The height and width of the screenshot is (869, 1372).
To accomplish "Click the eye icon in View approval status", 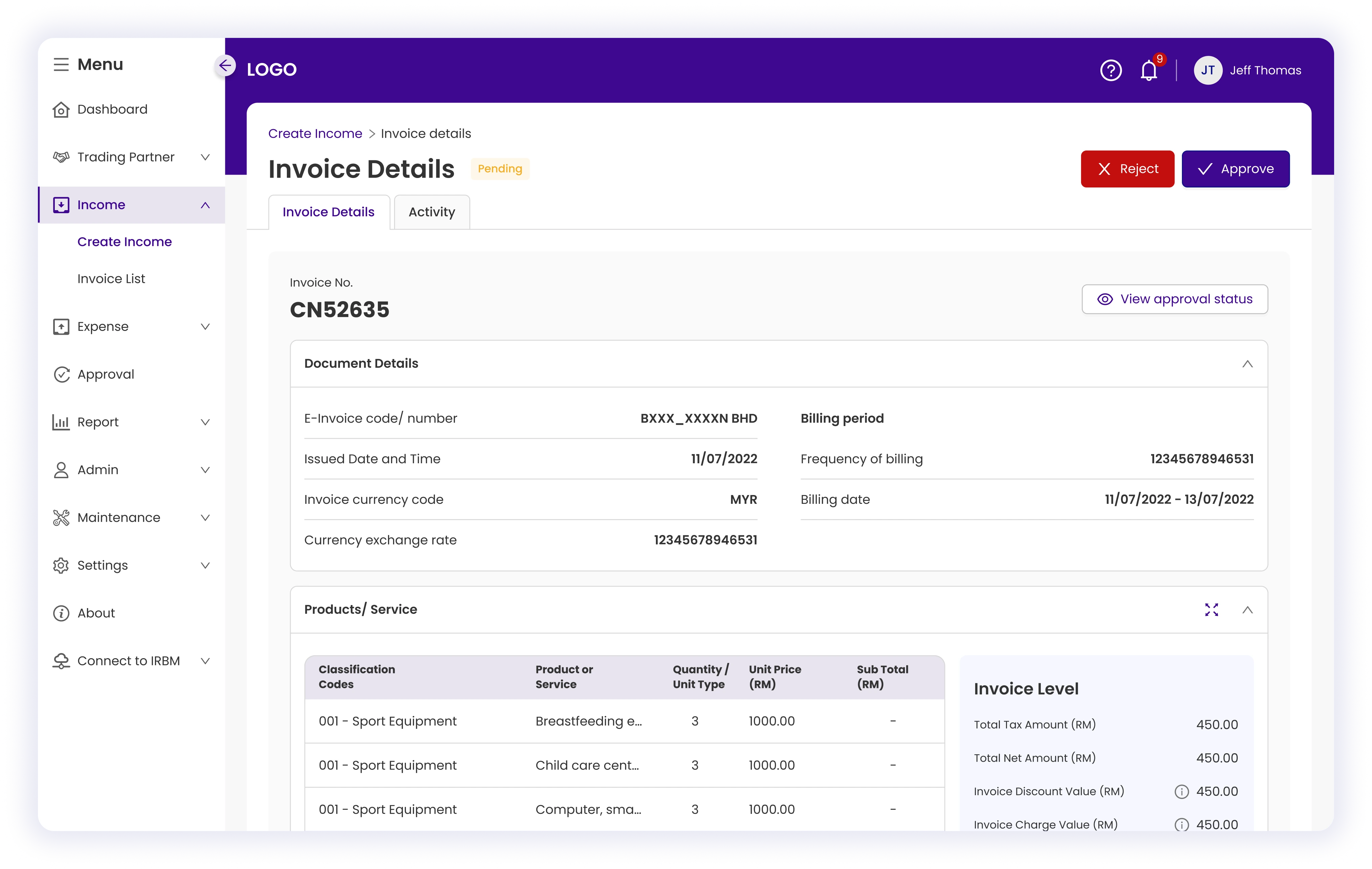I will tap(1105, 299).
